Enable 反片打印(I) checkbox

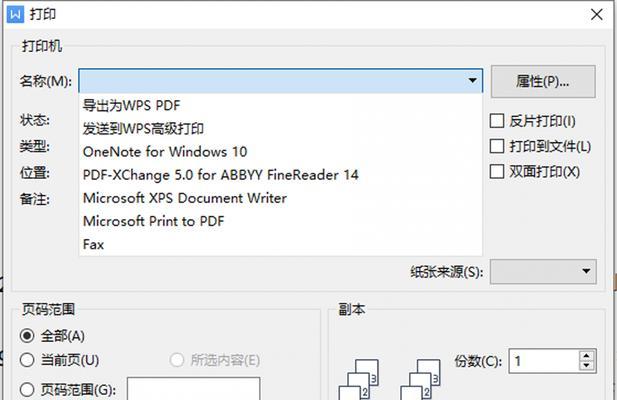[497, 121]
